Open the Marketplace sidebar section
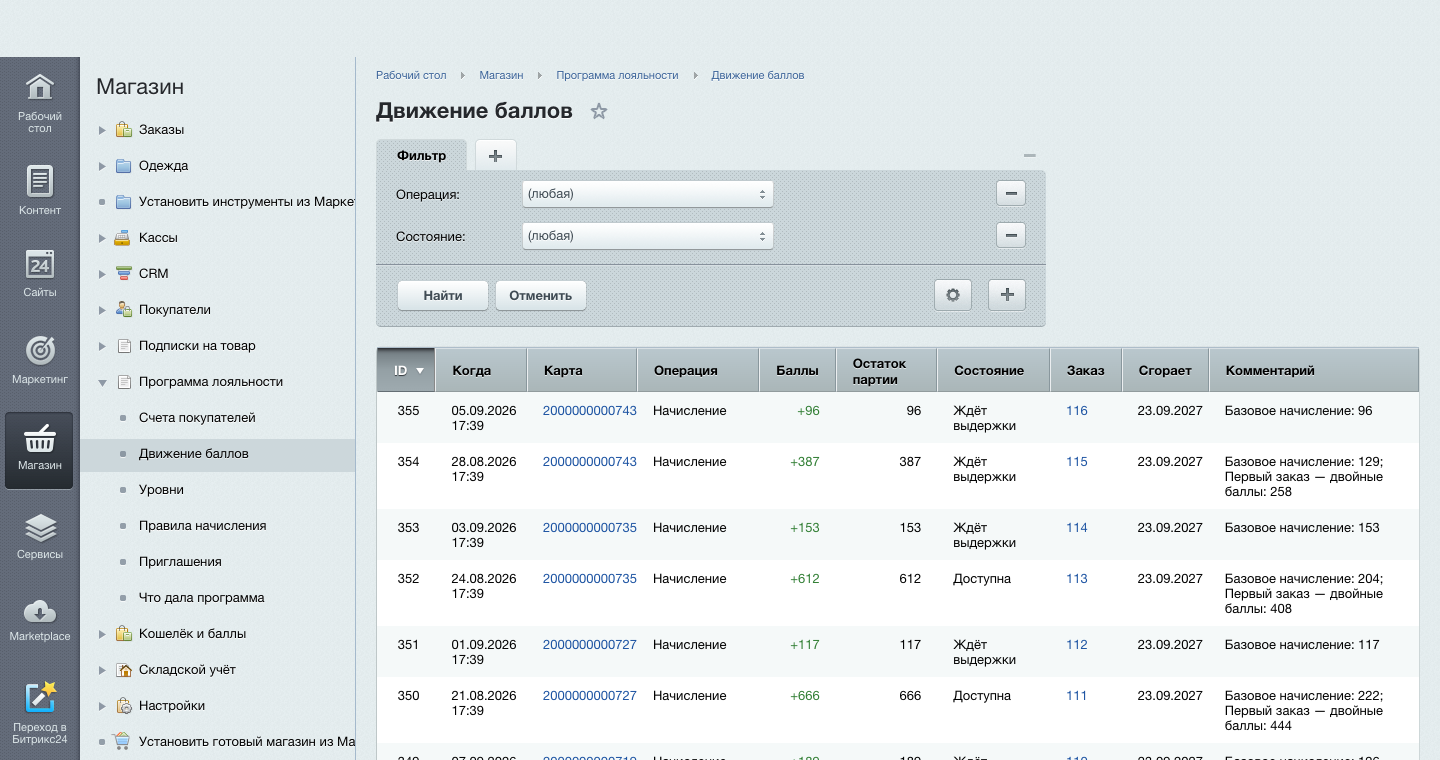This screenshot has height=760, width=1440. pos(39,620)
